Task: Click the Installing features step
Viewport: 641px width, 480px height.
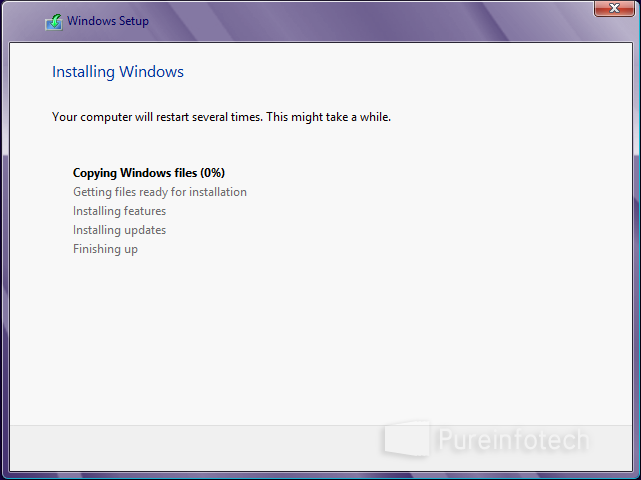Action: tap(119, 211)
